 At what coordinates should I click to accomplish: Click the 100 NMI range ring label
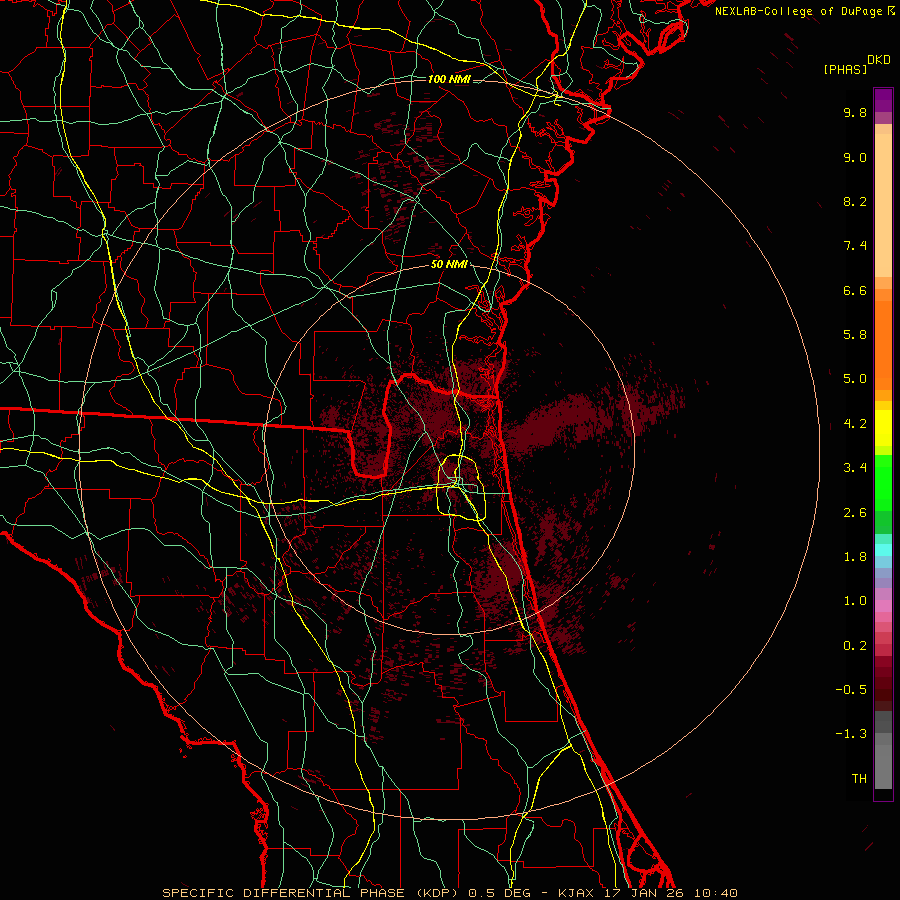(x=449, y=79)
